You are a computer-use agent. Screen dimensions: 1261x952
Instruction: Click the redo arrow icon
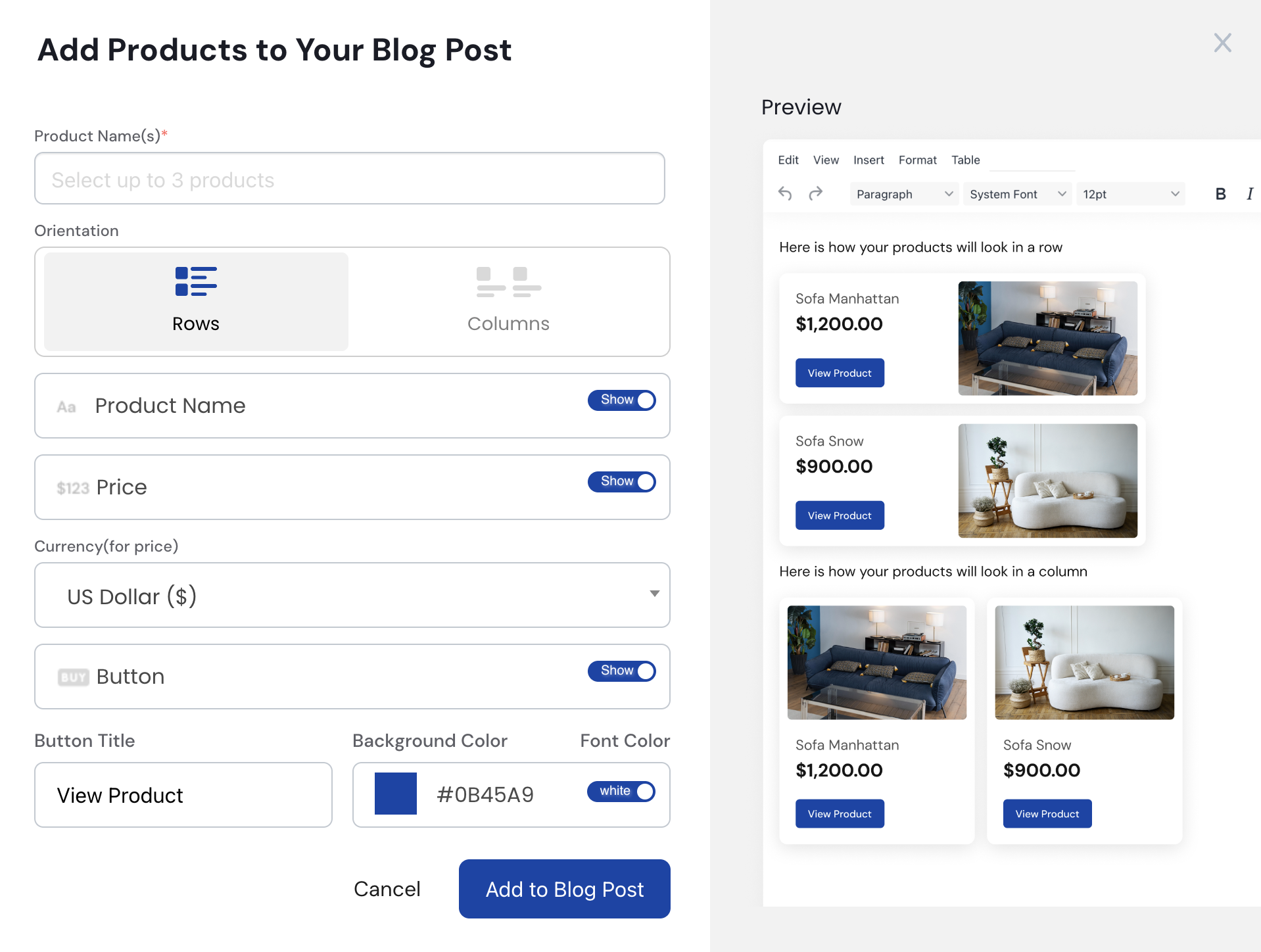pos(816,193)
